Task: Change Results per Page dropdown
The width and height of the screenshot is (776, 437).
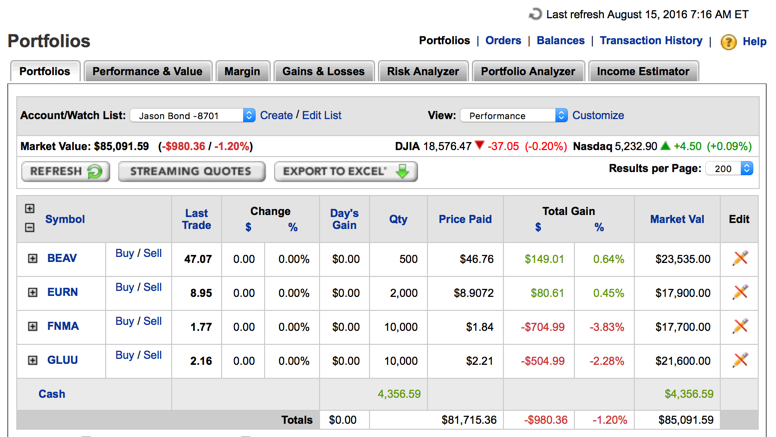Action: pos(729,169)
